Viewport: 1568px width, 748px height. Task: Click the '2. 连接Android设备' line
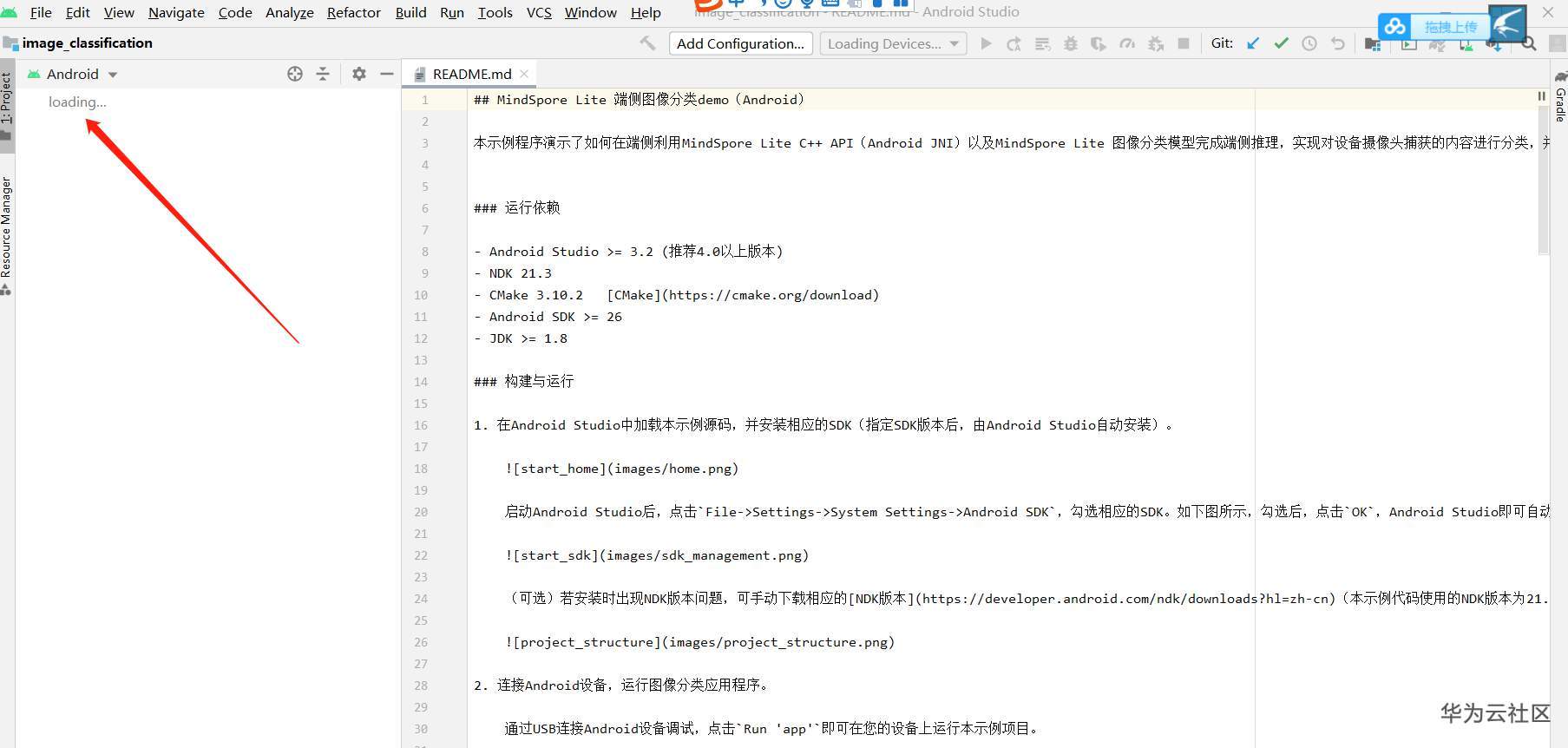[621, 686]
